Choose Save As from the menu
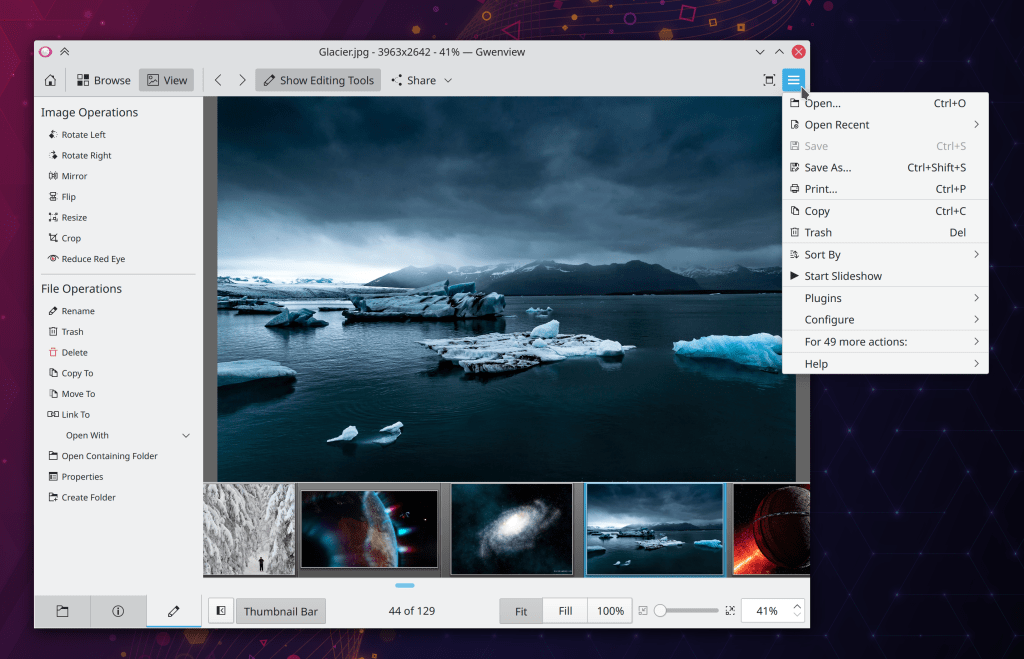 828,168
